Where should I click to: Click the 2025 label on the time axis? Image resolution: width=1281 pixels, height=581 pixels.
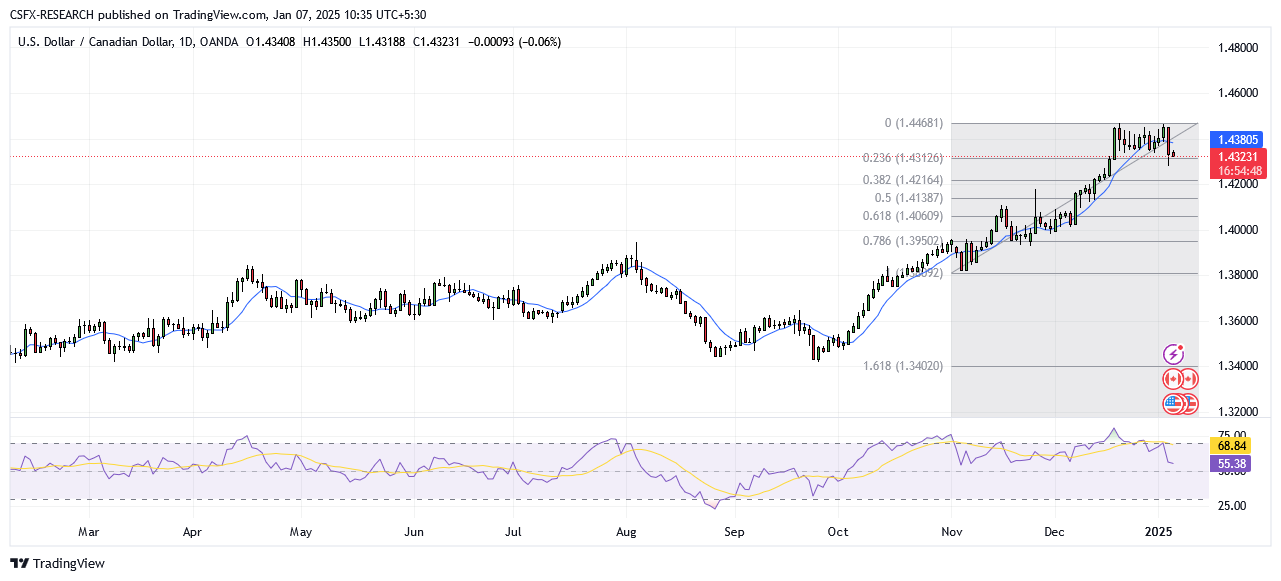pyautogui.click(x=1158, y=532)
